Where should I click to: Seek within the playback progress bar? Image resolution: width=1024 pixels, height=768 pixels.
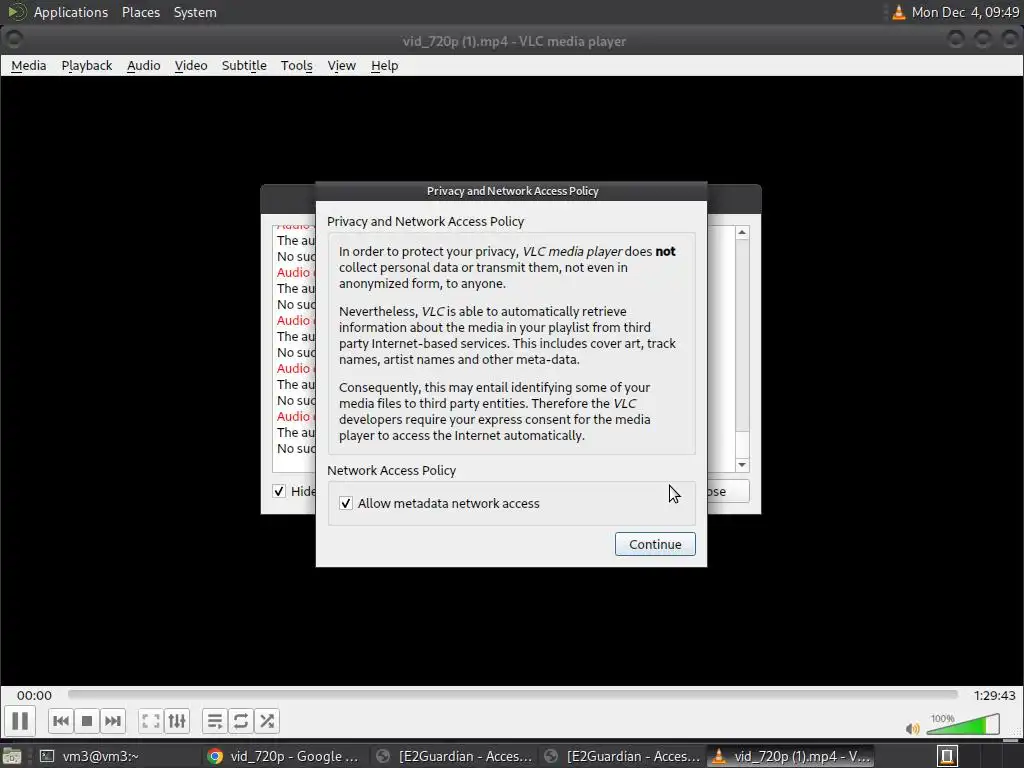click(513, 694)
